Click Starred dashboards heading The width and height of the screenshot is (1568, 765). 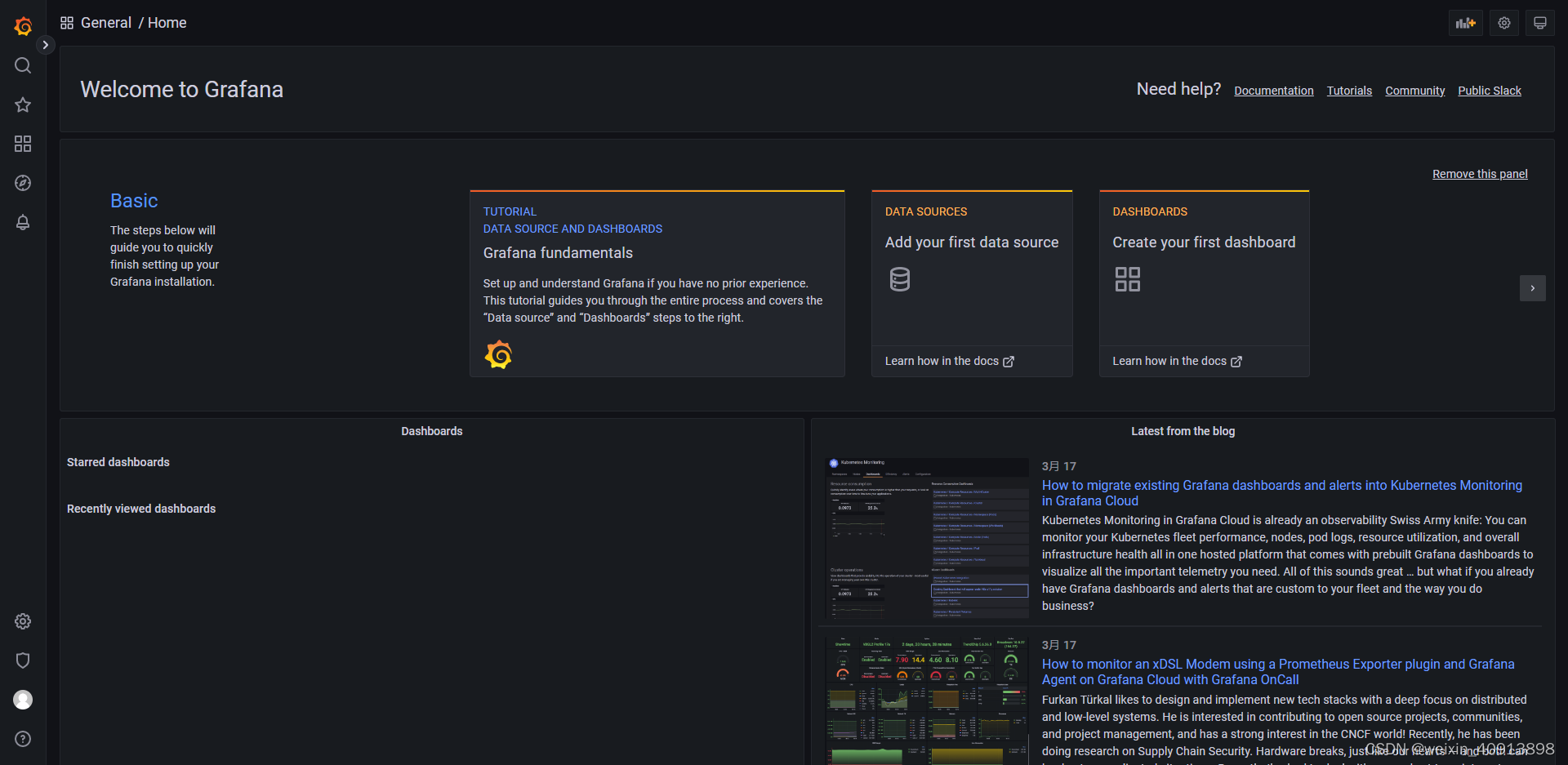(x=118, y=462)
